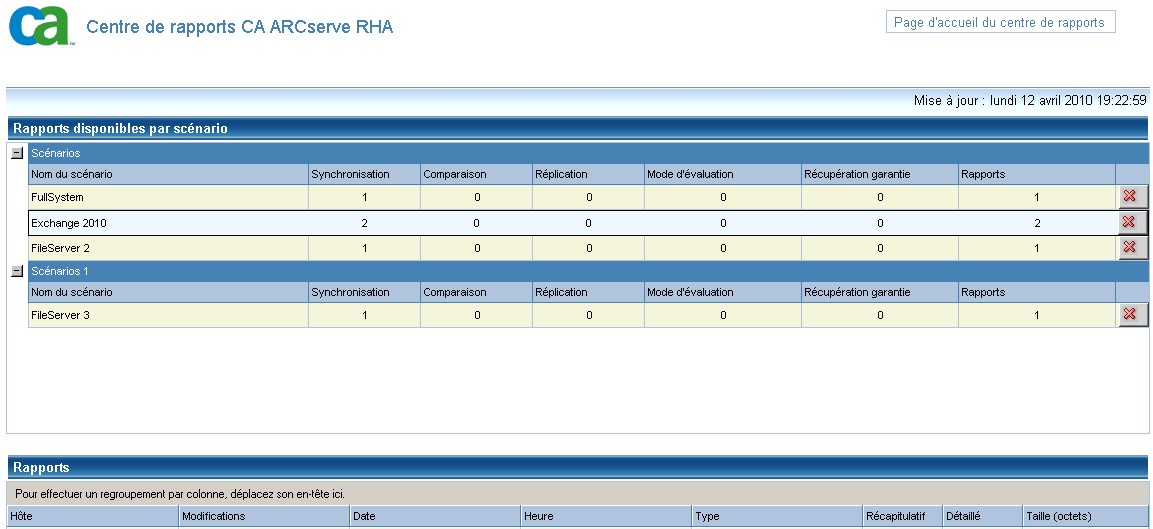The image size is (1153, 529).
Task: Click Récupération garantie header in Scénarios group
Action: (880, 174)
